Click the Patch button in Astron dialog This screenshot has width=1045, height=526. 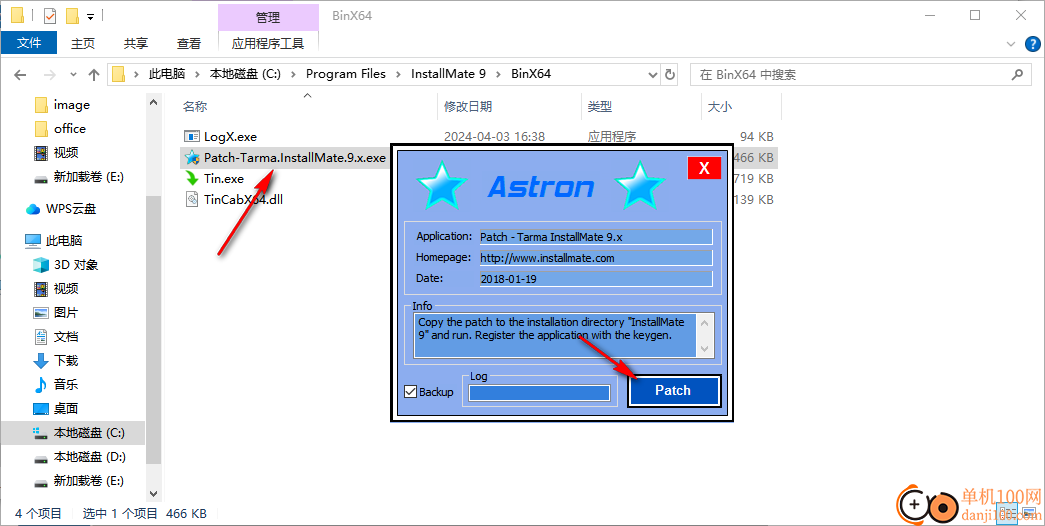tap(674, 391)
